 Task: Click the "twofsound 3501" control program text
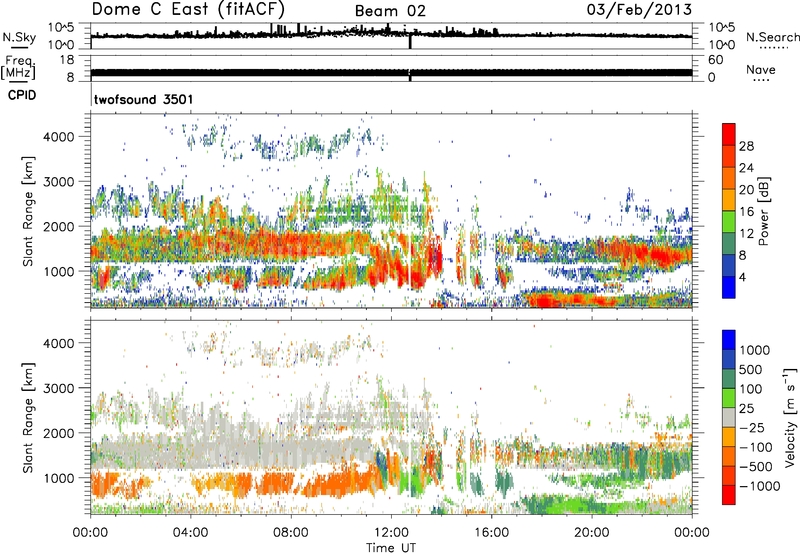coord(143,99)
